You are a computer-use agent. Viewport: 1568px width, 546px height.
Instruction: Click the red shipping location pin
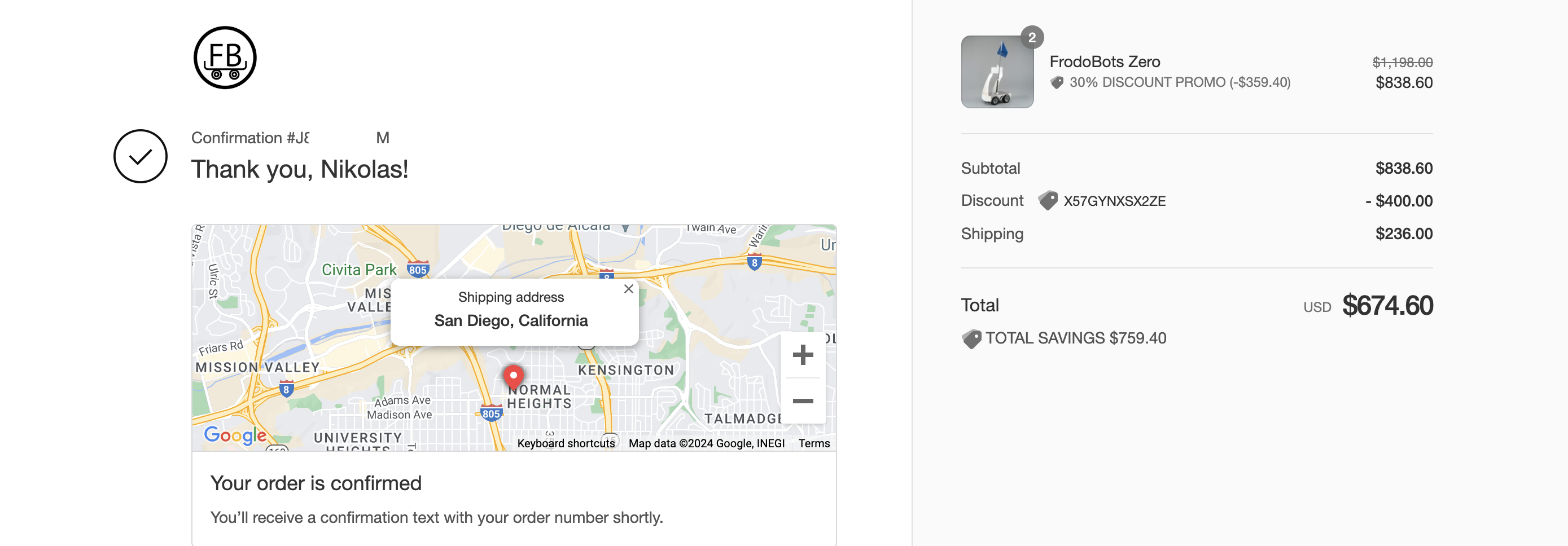(513, 376)
